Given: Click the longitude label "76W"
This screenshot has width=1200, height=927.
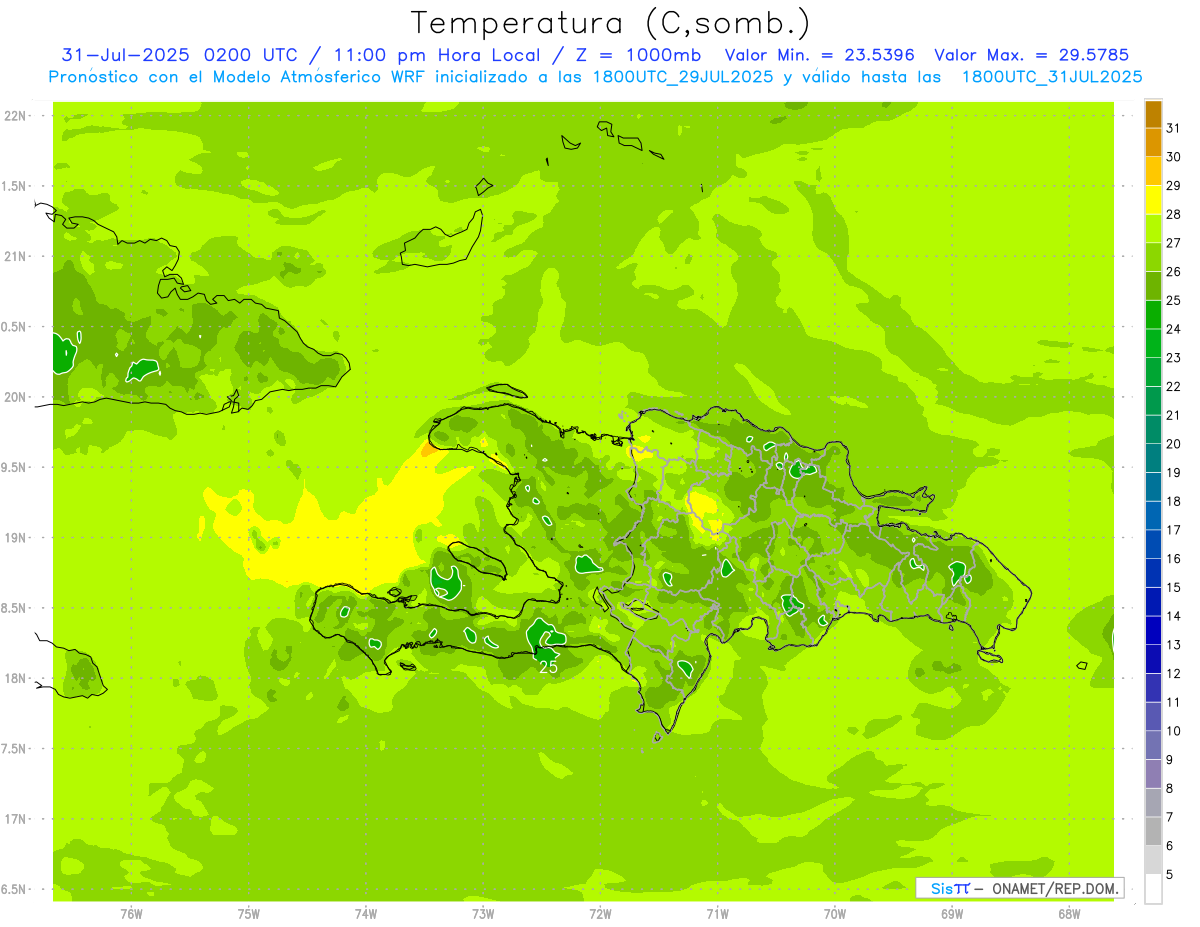Looking at the screenshot, I should click(x=131, y=914).
